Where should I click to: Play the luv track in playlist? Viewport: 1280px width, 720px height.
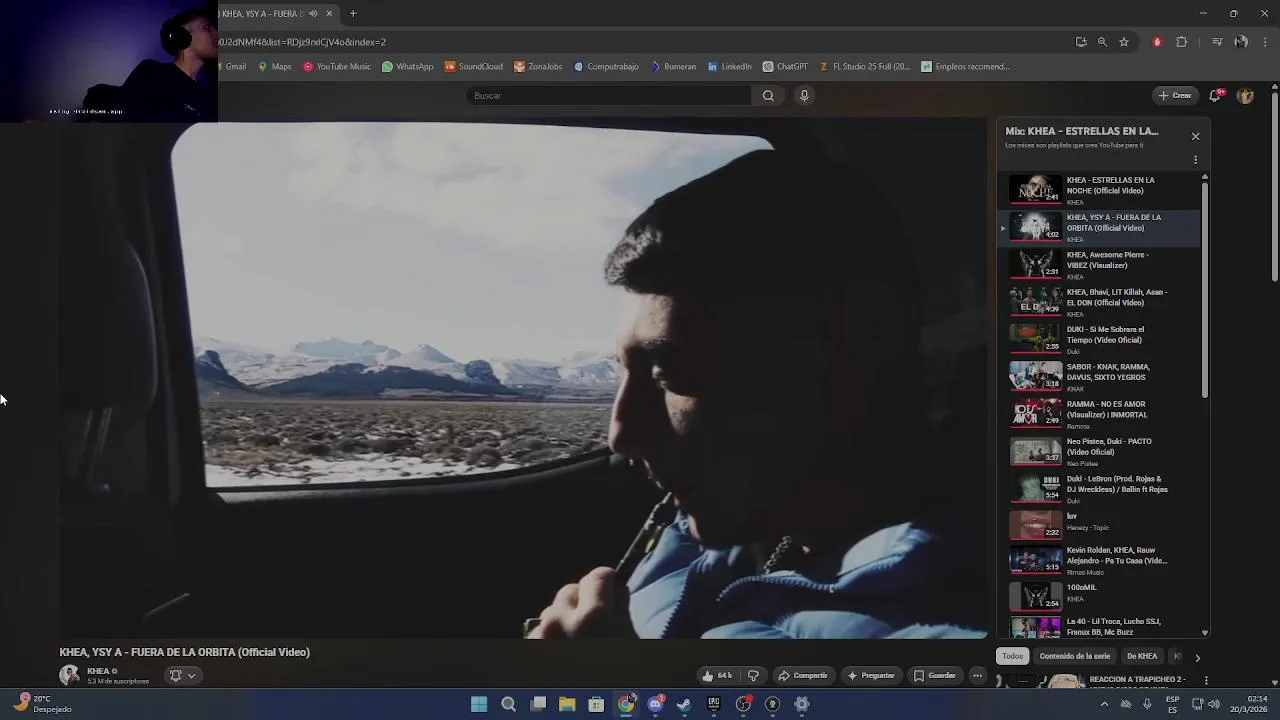1100,526
